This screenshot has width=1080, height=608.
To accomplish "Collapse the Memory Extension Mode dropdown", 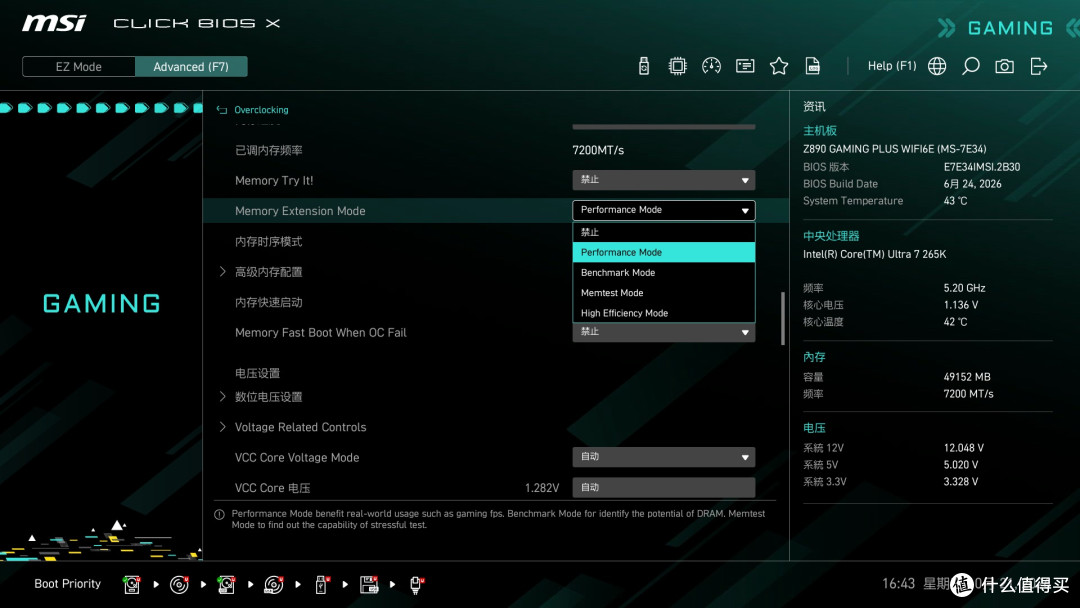I will (663, 210).
